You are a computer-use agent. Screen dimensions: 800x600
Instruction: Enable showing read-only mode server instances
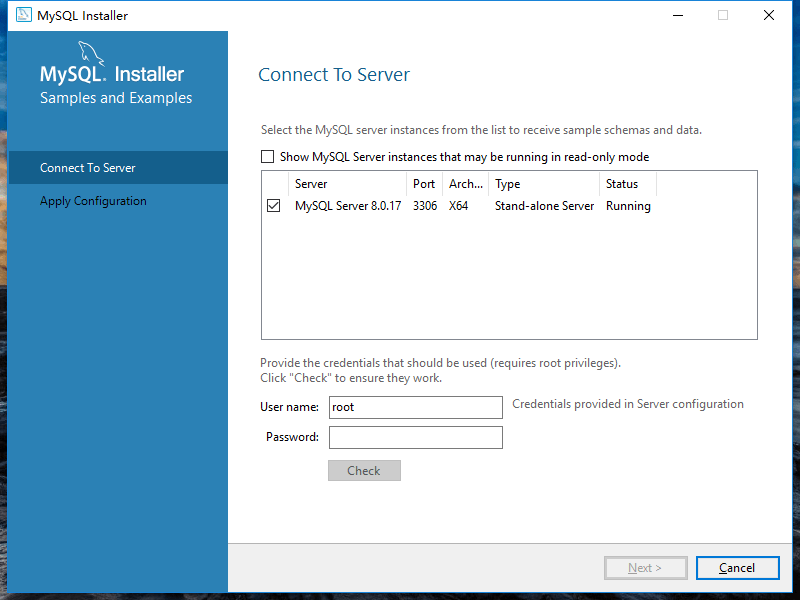pos(267,157)
